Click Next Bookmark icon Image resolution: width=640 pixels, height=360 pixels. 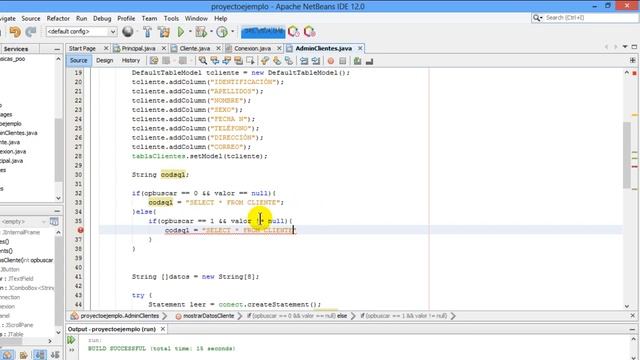(x=277, y=61)
